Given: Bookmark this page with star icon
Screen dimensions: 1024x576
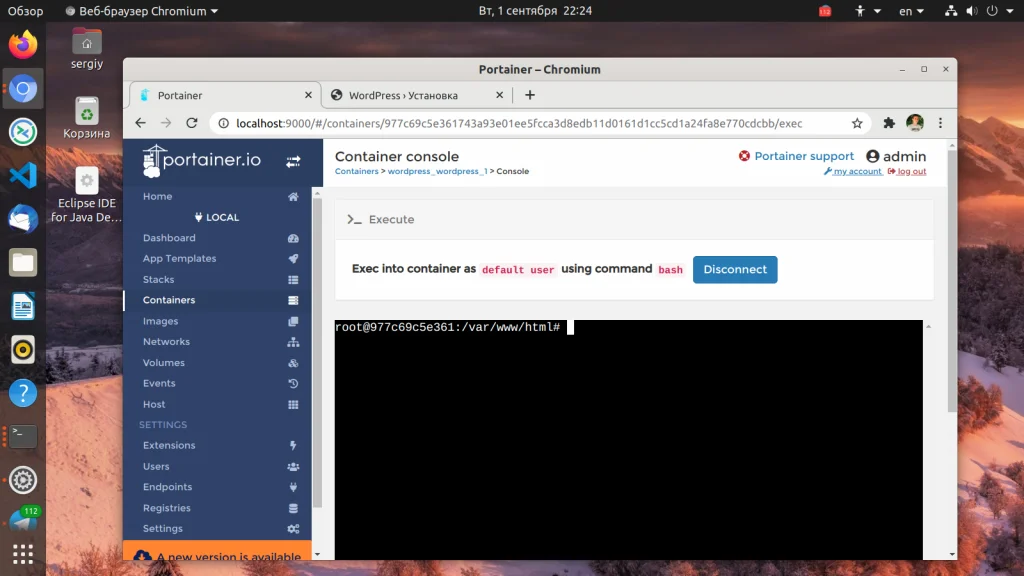Looking at the screenshot, I should click(x=857, y=123).
